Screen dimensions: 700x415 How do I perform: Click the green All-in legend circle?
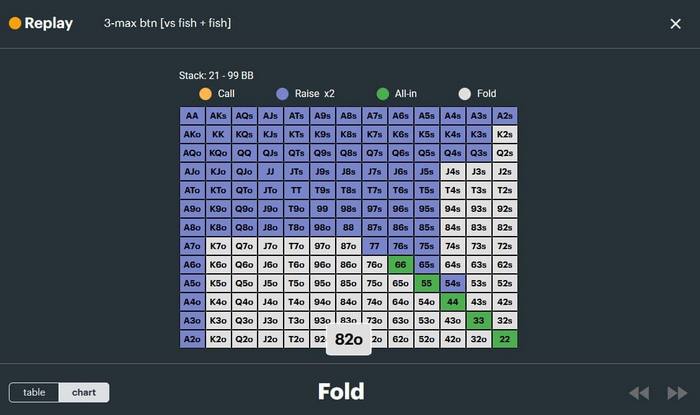click(x=382, y=93)
